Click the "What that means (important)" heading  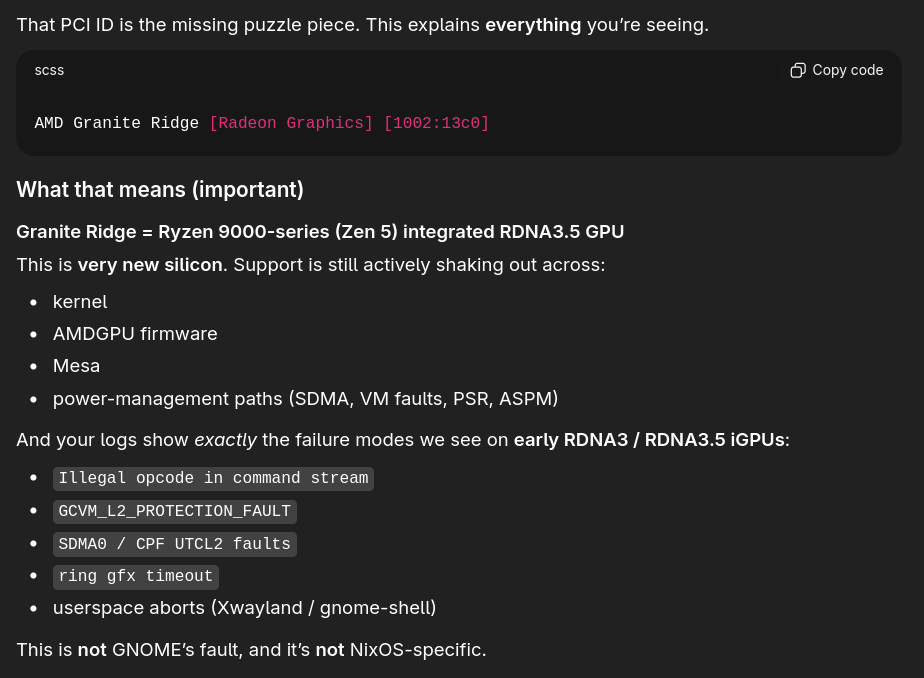click(160, 189)
